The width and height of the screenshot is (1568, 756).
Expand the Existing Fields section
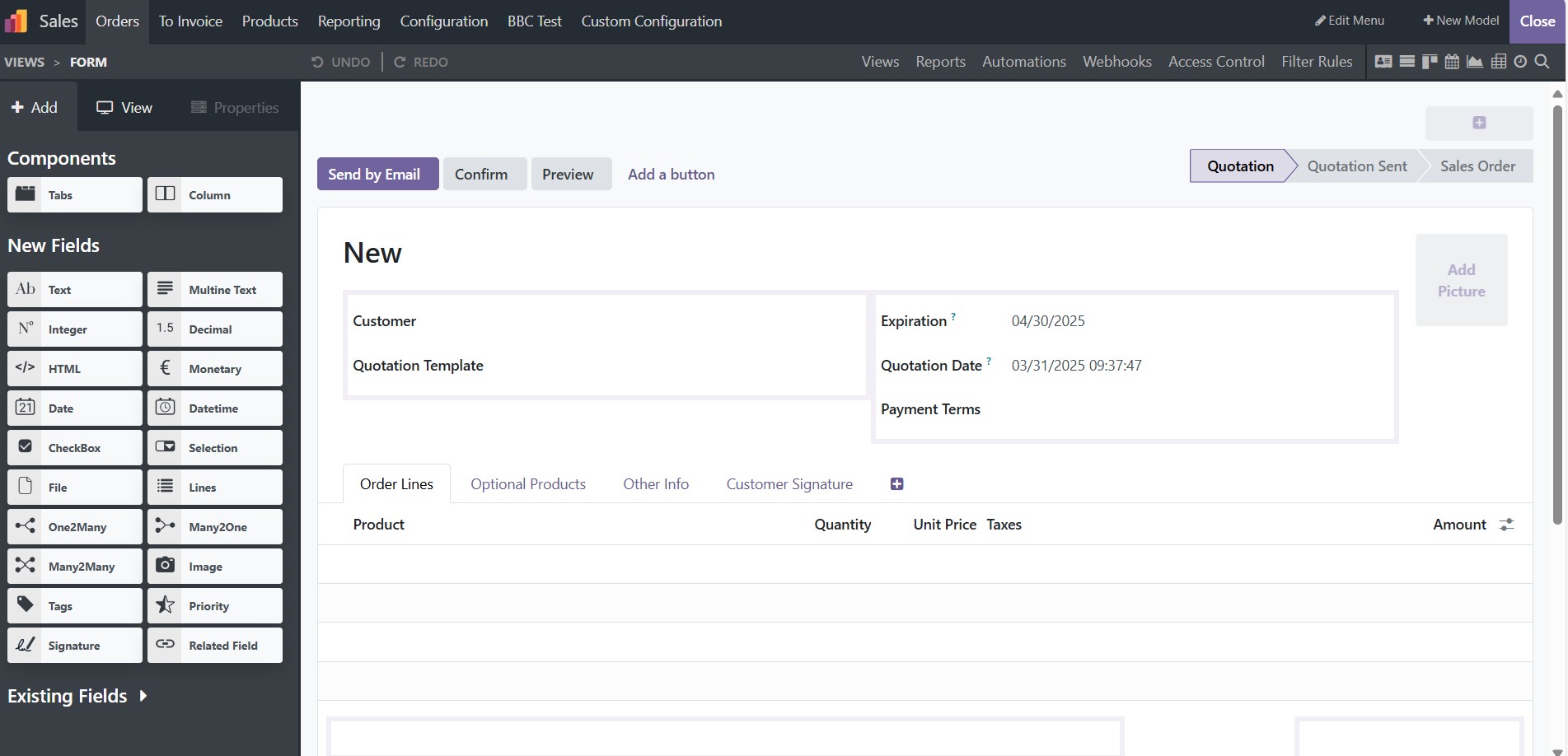[x=78, y=696]
